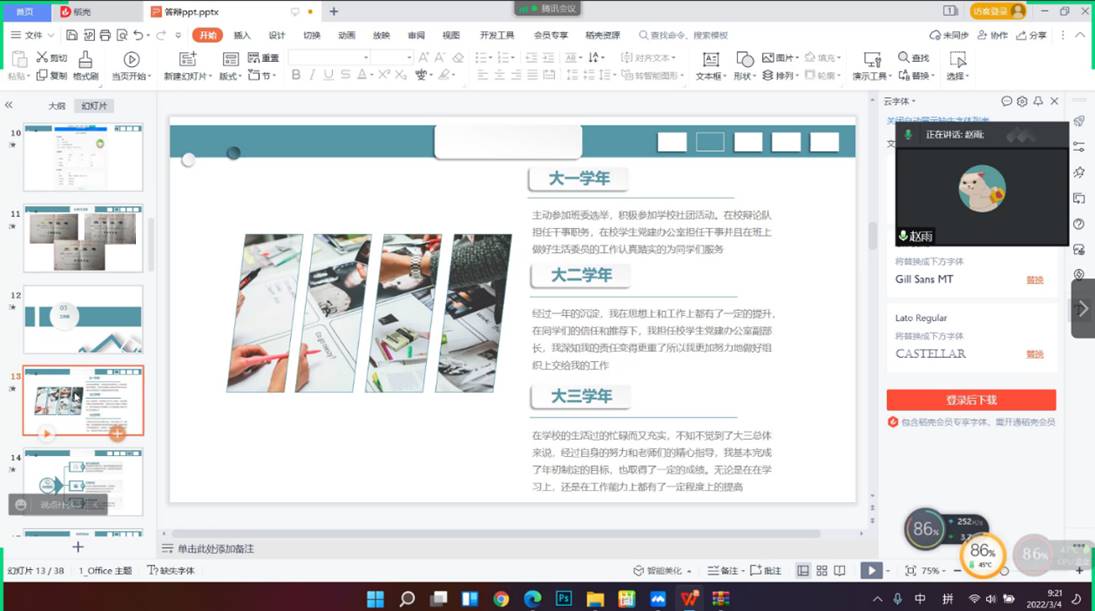
Task: Click 替换 link next to Gill Sans MT
Action: point(1034,280)
